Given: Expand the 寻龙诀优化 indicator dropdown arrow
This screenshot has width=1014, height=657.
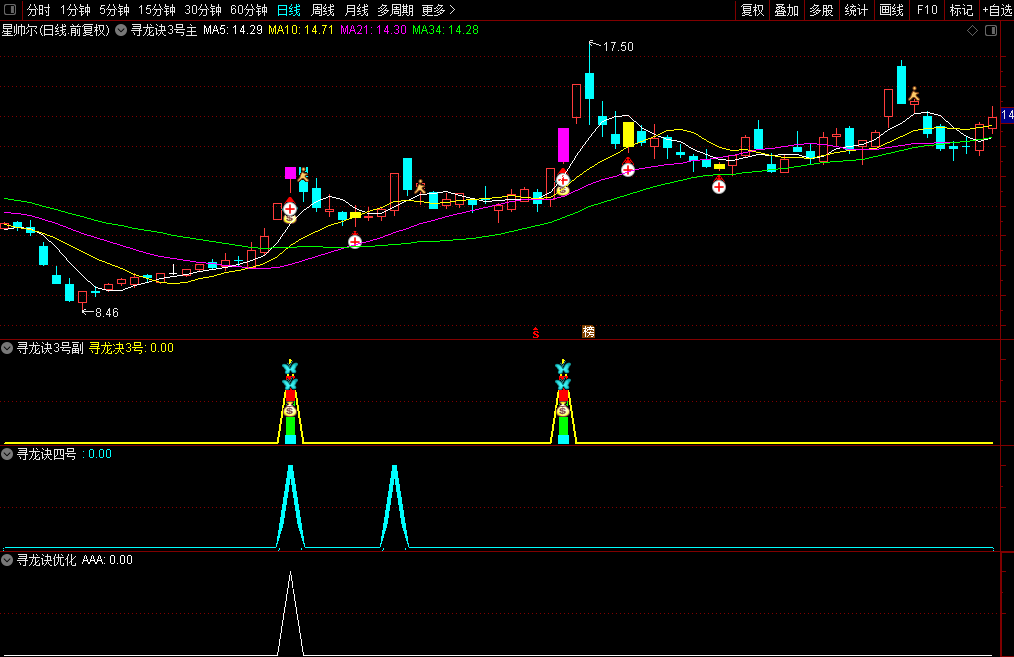Looking at the screenshot, I should (8, 560).
